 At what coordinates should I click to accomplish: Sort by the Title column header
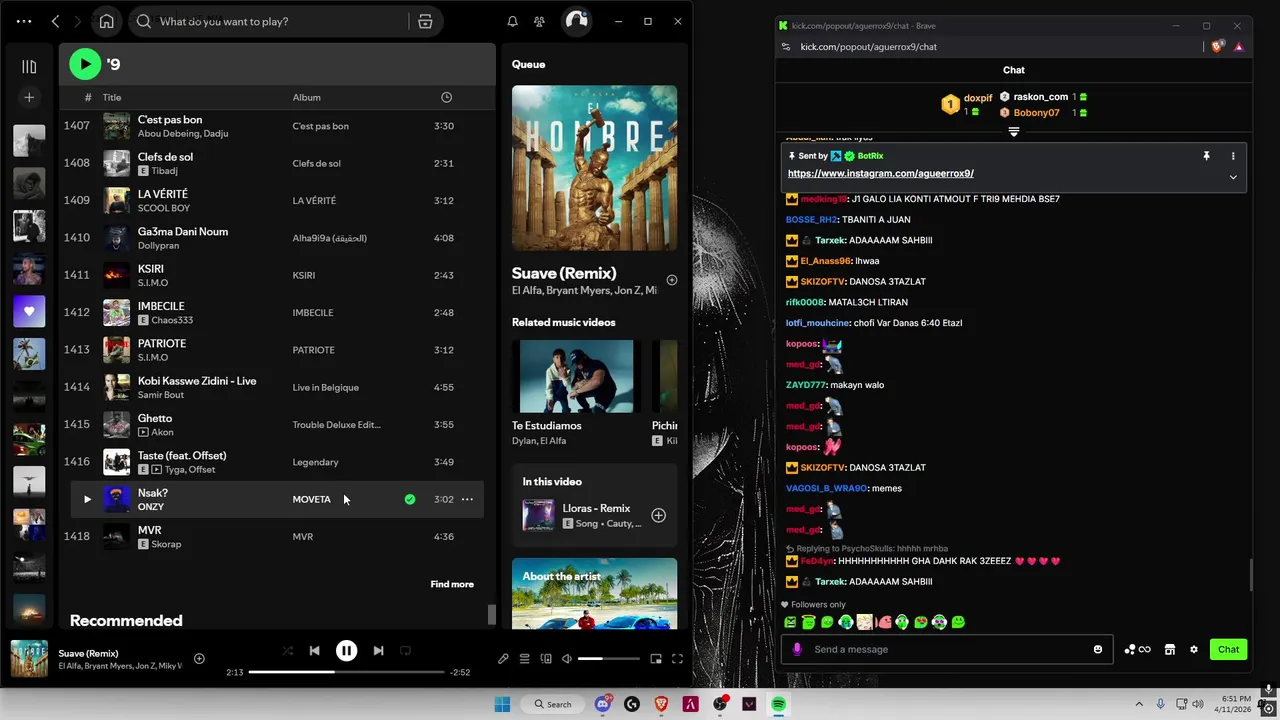click(112, 97)
